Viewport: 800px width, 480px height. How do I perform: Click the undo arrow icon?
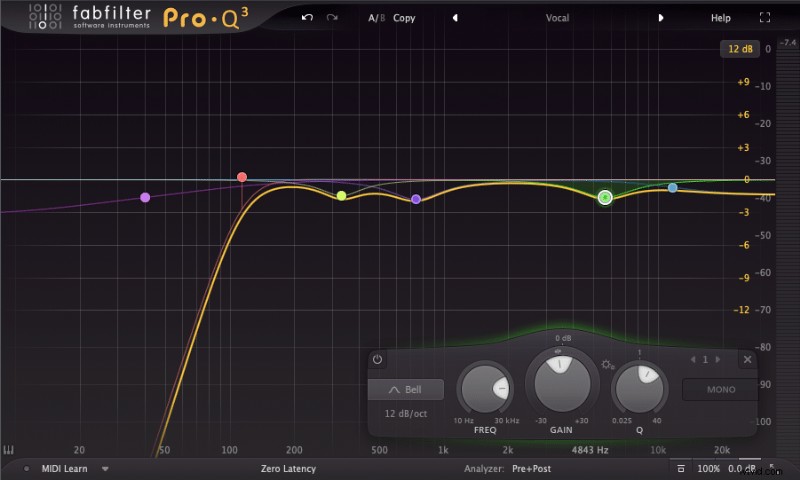pyautogui.click(x=307, y=17)
